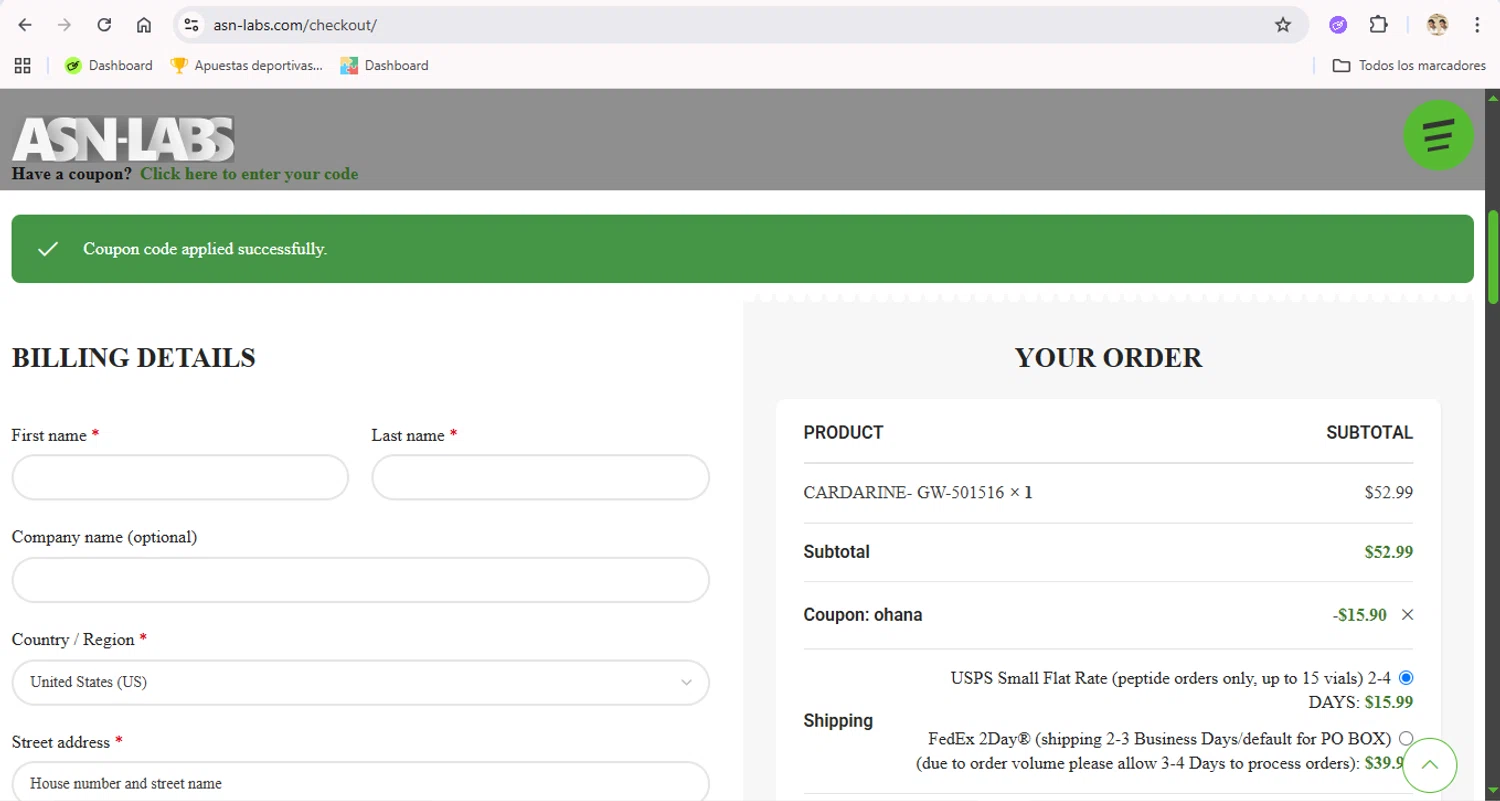Open the Chrome profile avatar
1500x801 pixels.
click(1437, 25)
